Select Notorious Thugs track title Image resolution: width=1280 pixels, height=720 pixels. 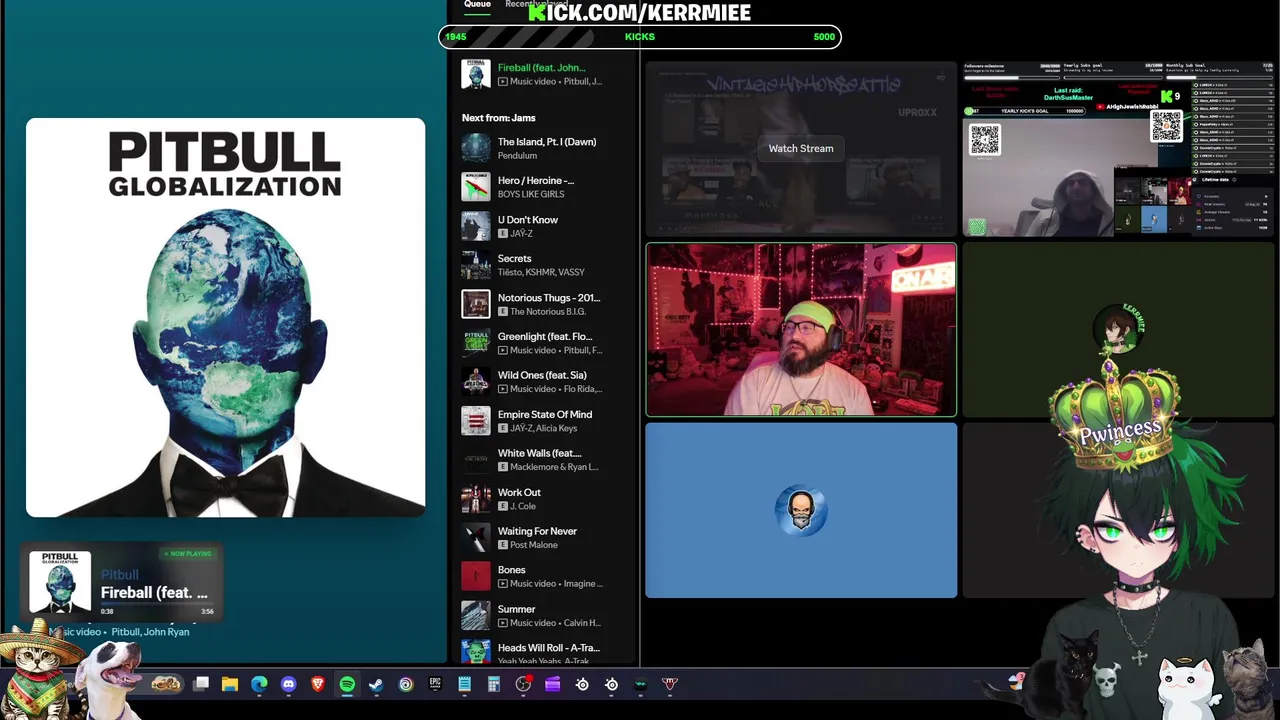click(x=549, y=298)
